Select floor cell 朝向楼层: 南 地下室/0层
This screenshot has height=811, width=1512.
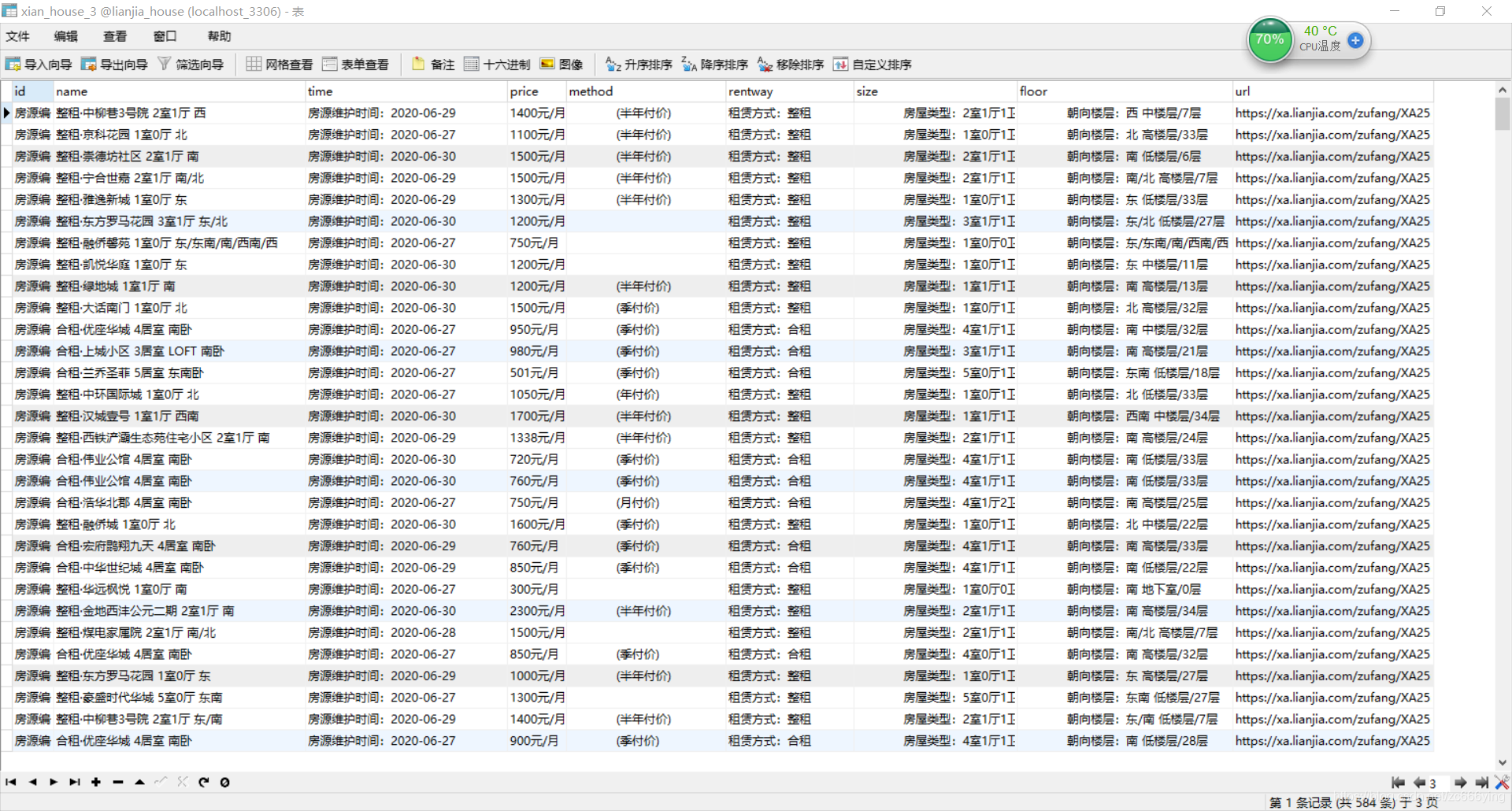1125,590
